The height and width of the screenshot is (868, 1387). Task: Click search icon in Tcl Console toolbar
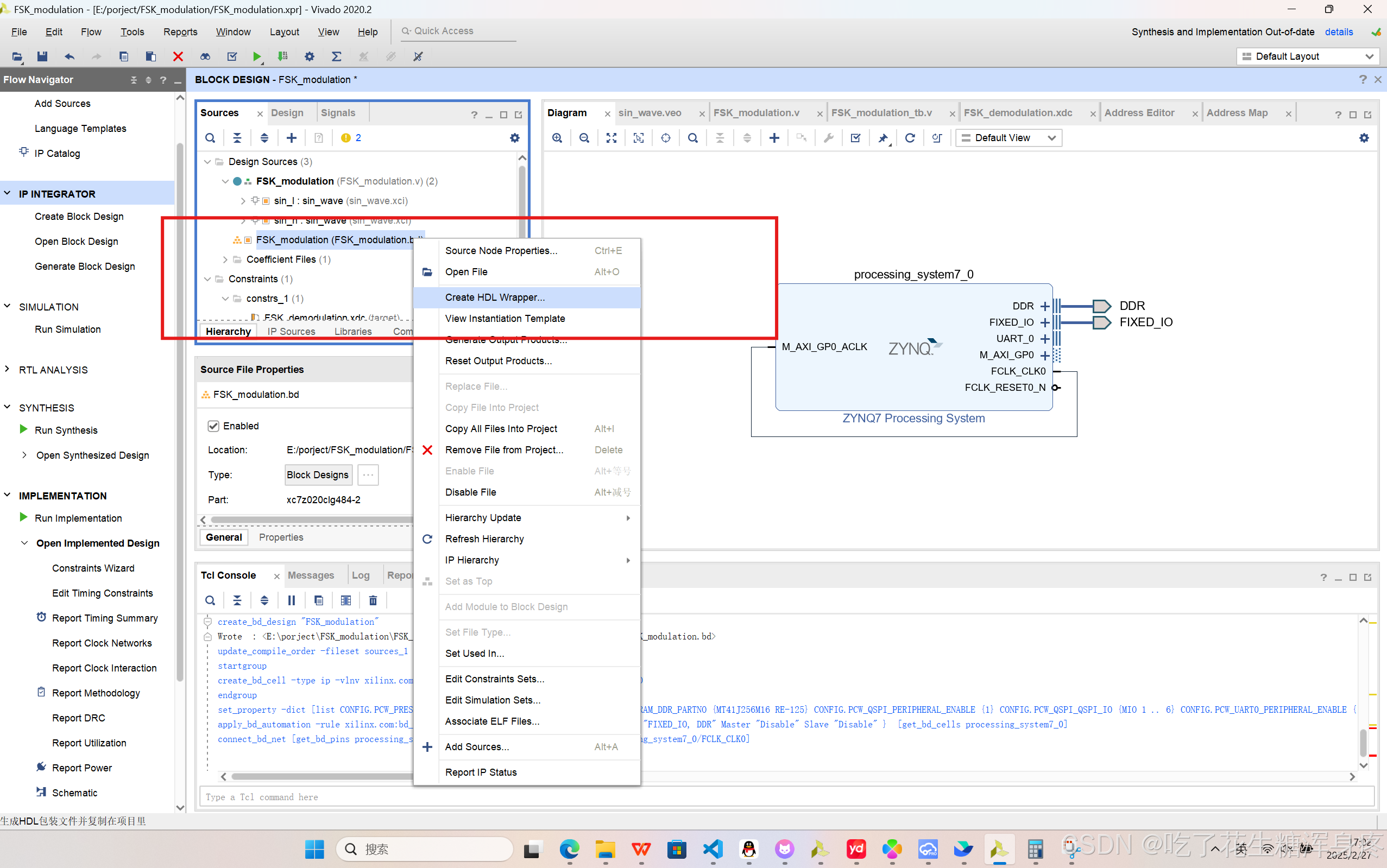click(210, 600)
